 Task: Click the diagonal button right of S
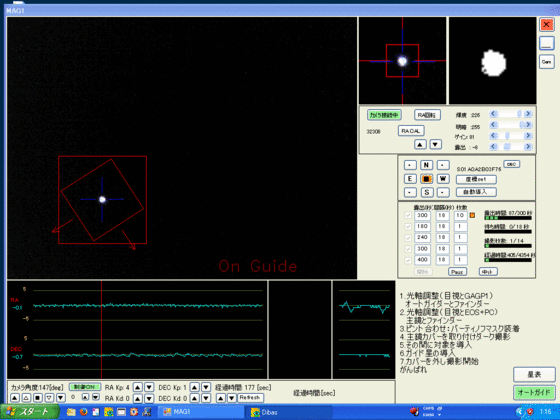[443, 192]
